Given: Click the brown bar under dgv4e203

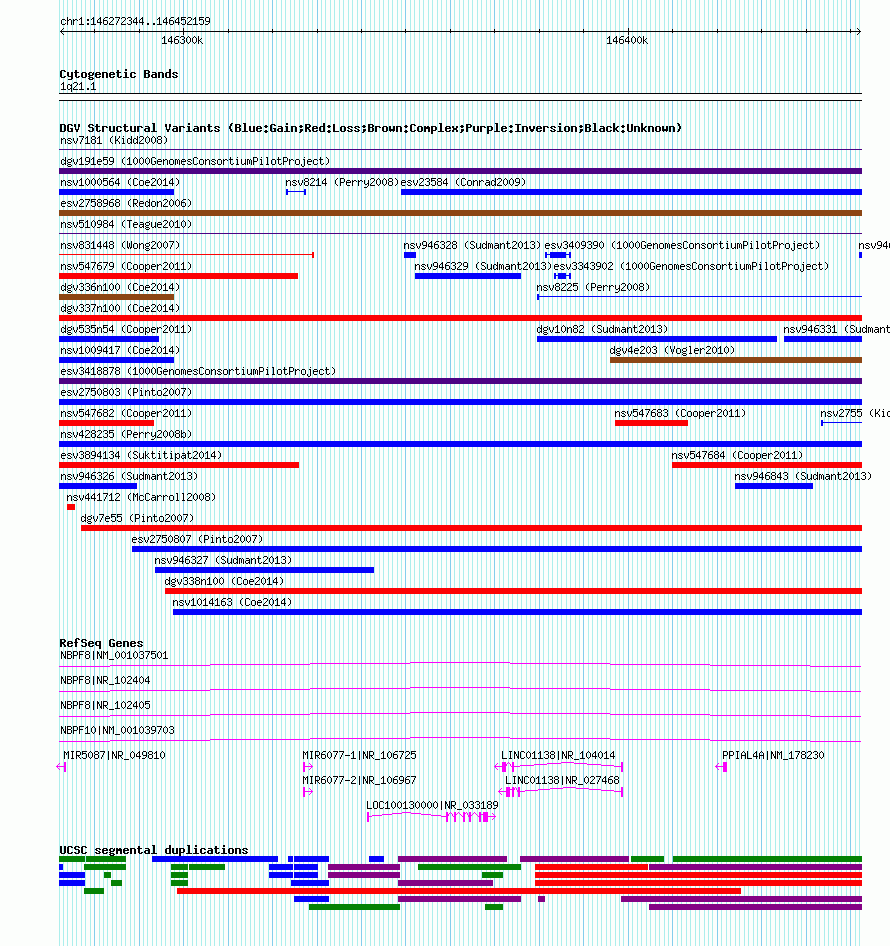Looking at the screenshot, I should [736, 360].
